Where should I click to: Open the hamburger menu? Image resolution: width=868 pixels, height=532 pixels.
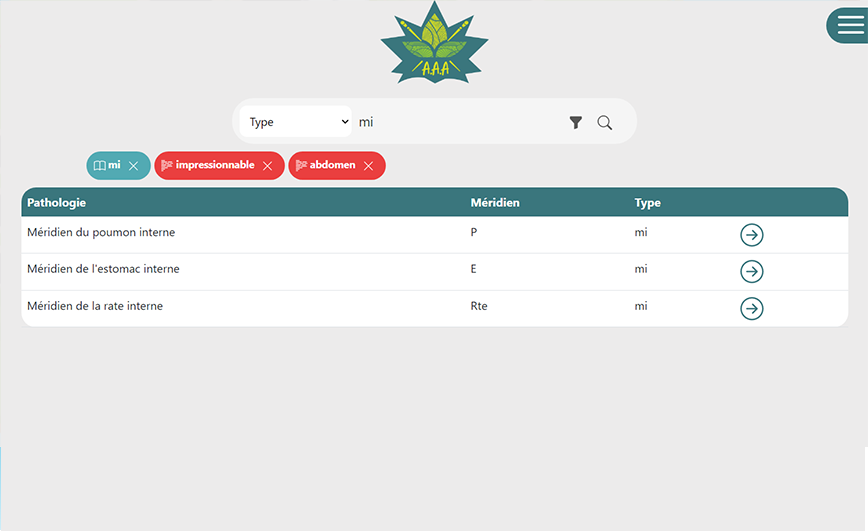(849, 26)
